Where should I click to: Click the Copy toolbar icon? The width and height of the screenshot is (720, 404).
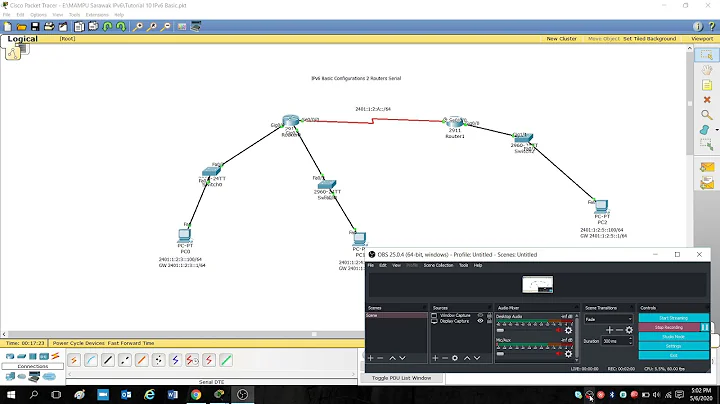(79, 27)
